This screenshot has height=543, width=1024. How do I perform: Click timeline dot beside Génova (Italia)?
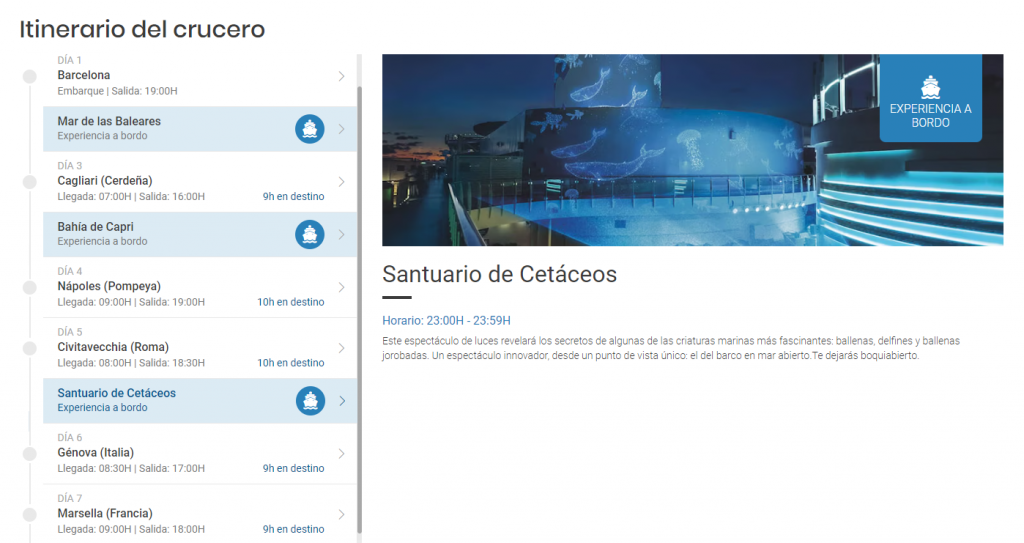coord(30,453)
